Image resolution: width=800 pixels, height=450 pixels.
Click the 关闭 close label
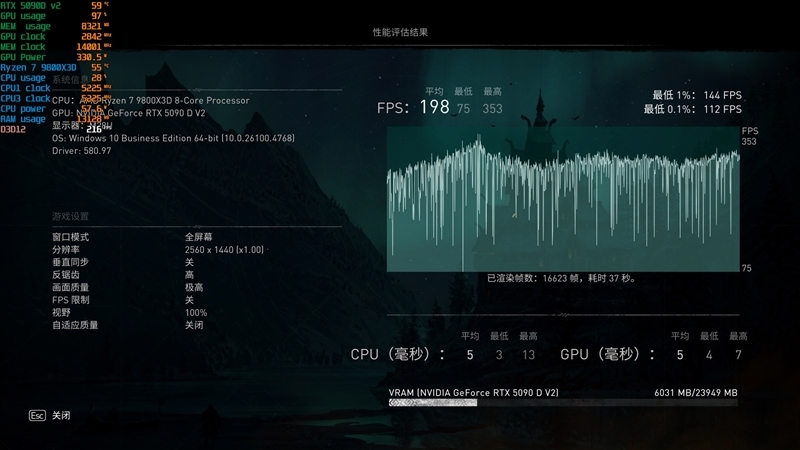click(61, 415)
